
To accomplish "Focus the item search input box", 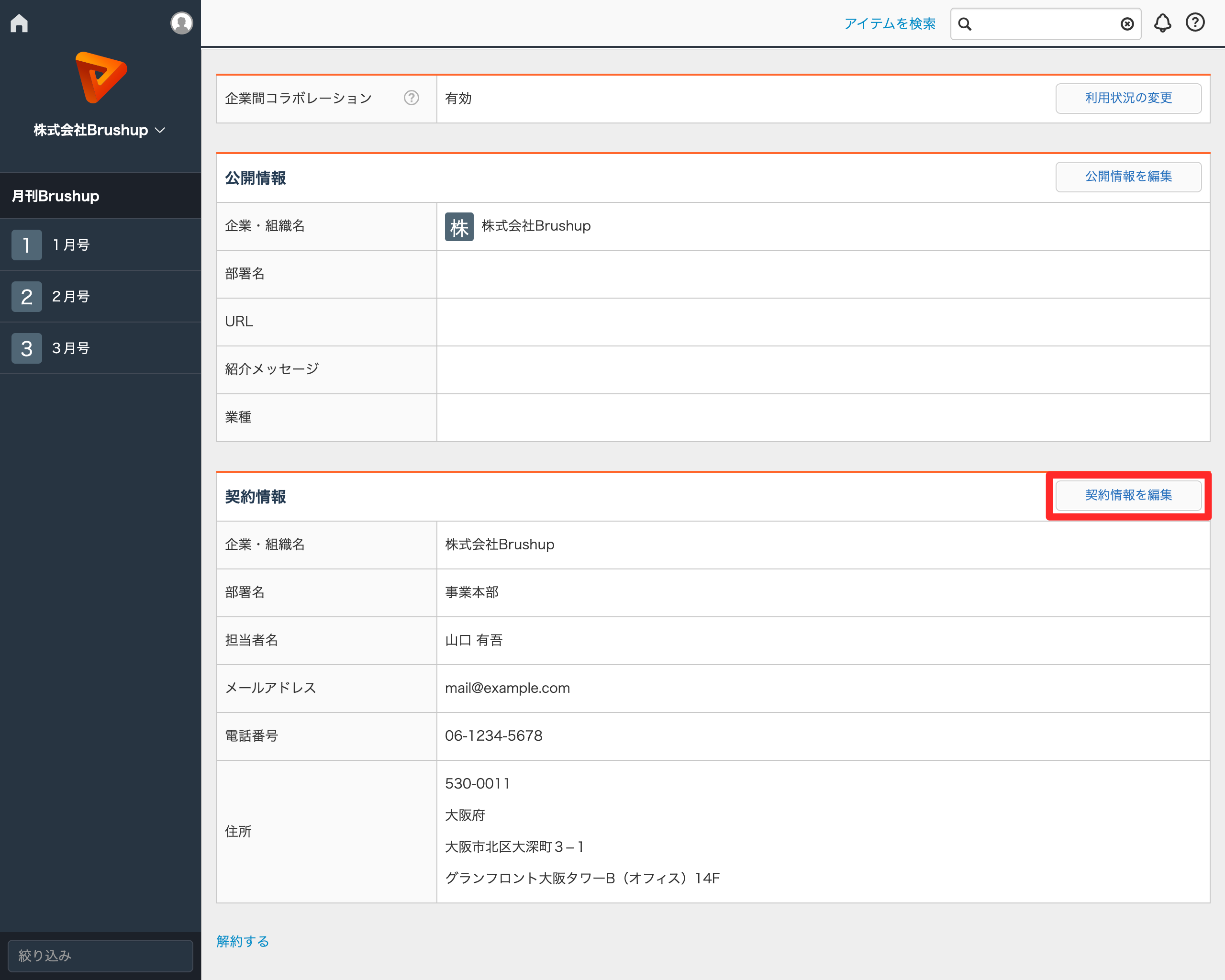I will pos(1046,24).
